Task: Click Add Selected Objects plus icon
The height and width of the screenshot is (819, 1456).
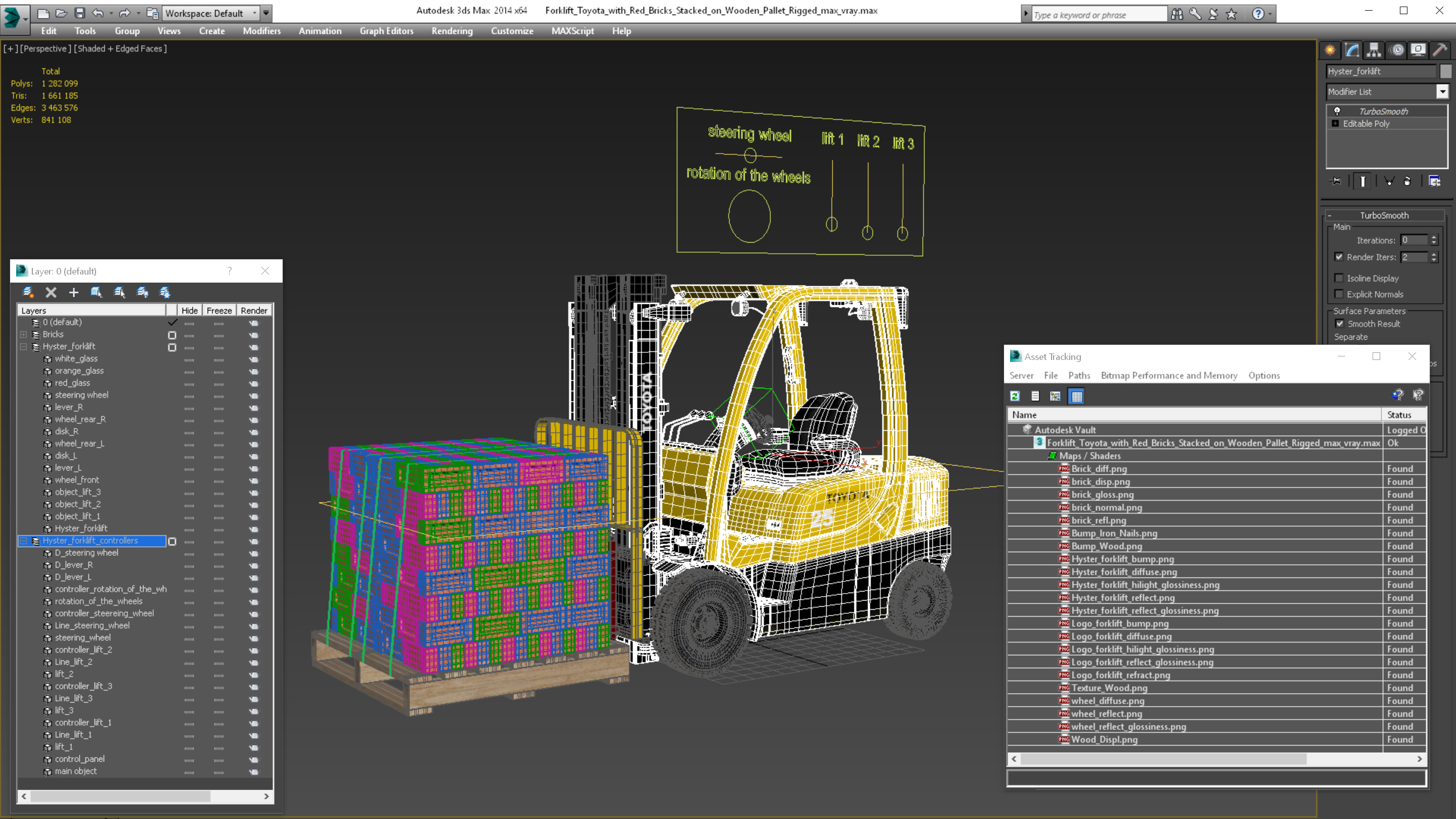Action: click(73, 292)
